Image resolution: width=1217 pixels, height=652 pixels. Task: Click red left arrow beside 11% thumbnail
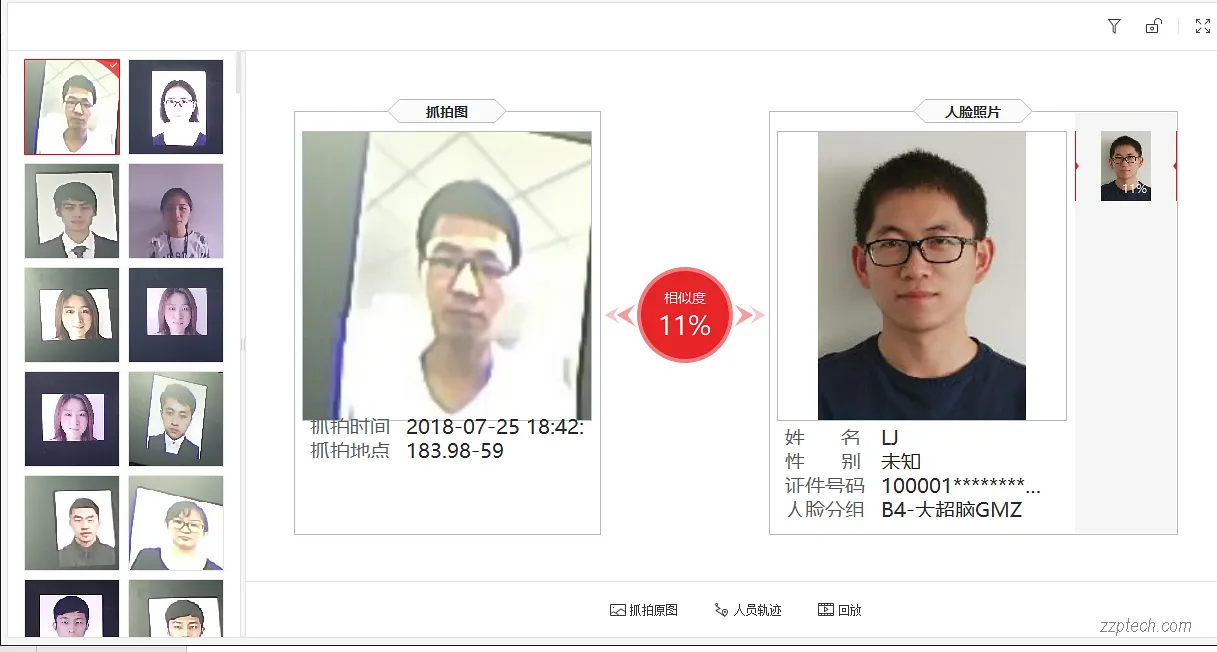(1077, 166)
